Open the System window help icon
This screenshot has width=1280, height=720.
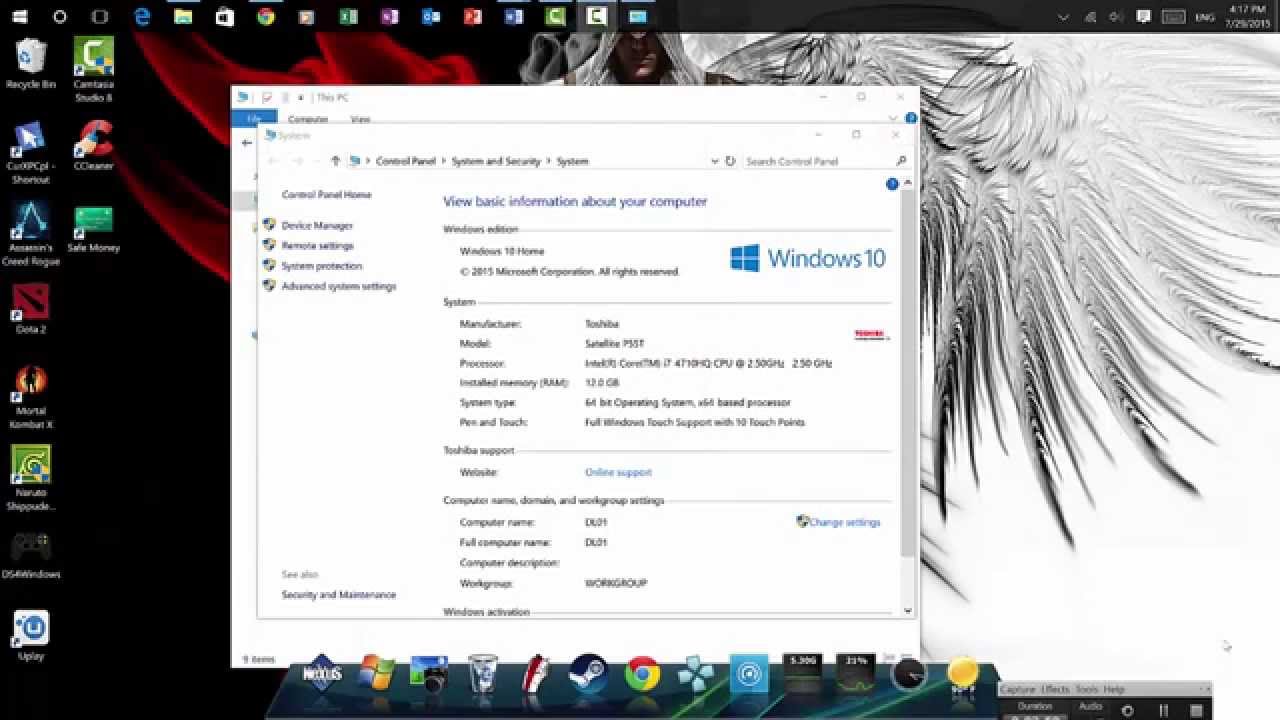point(892,184)
